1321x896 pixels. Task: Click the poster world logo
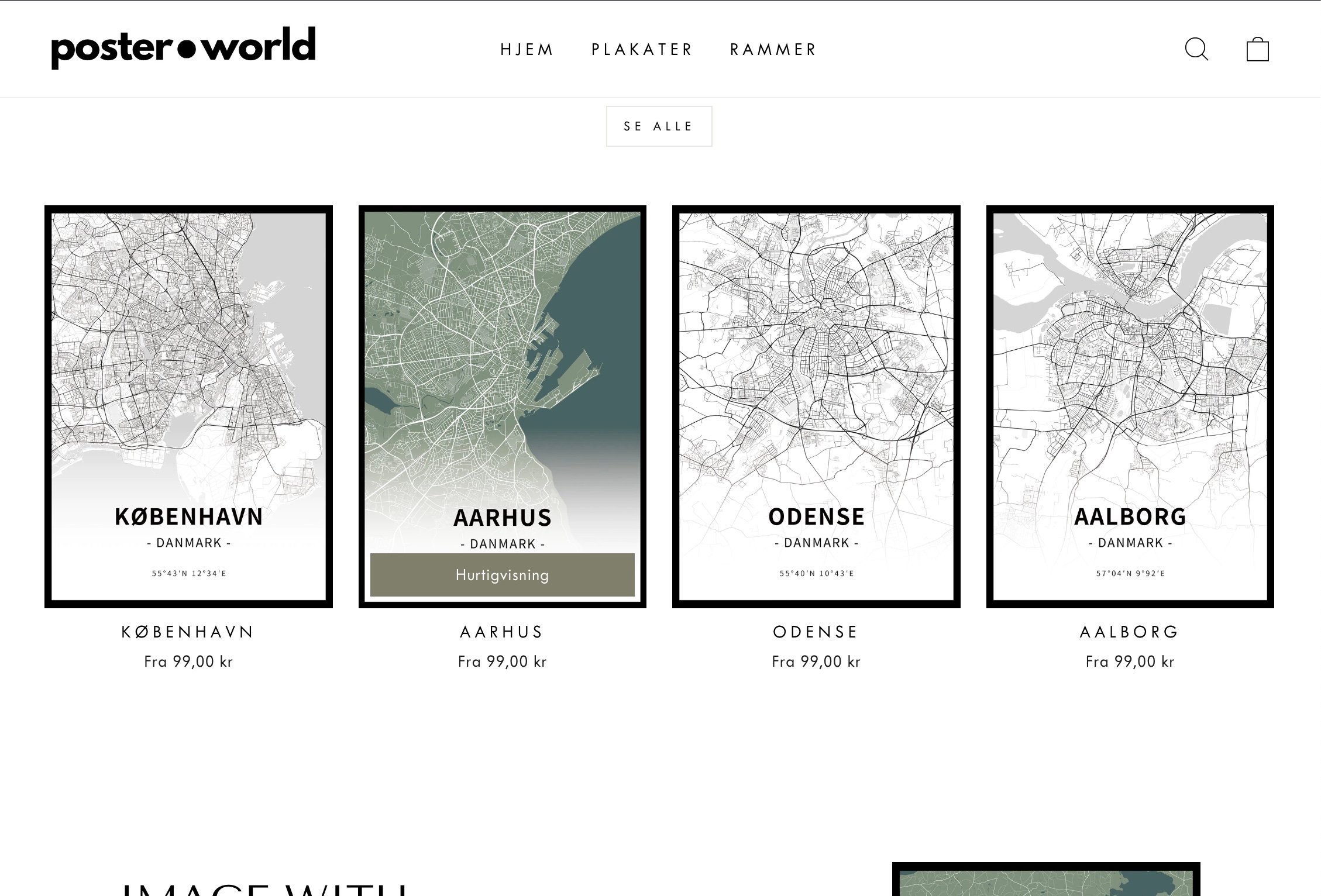point(183,48)
